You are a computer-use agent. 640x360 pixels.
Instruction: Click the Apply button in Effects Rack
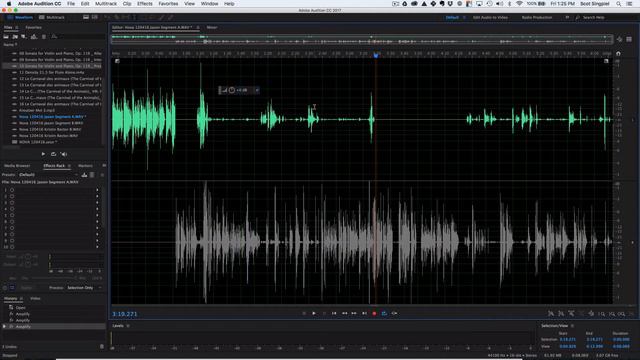pos(27,288)
